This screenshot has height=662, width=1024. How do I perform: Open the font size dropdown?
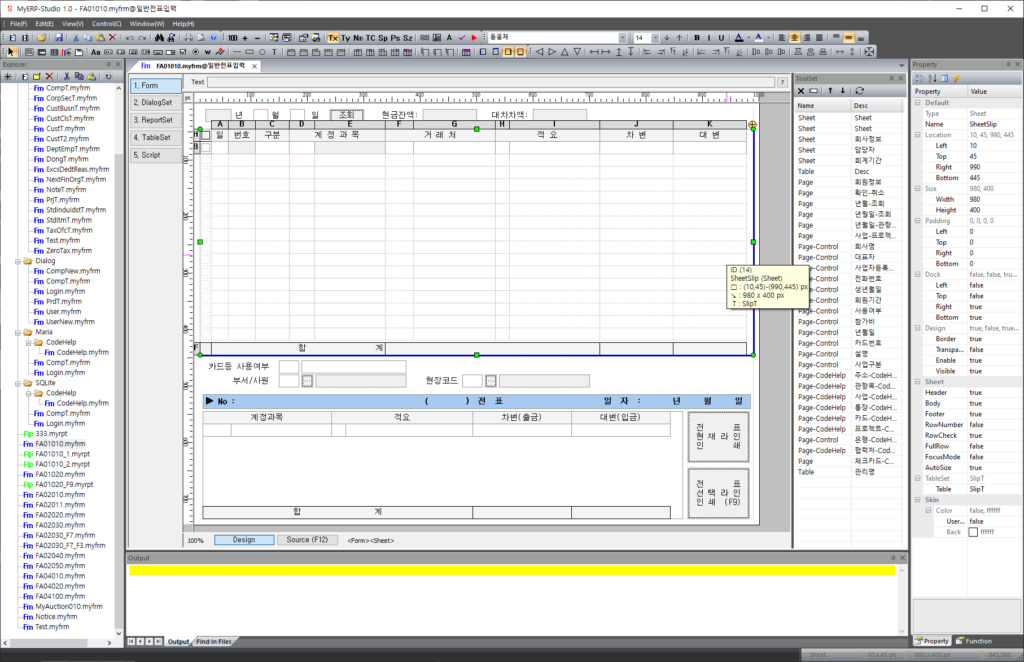tap(655, 38)
